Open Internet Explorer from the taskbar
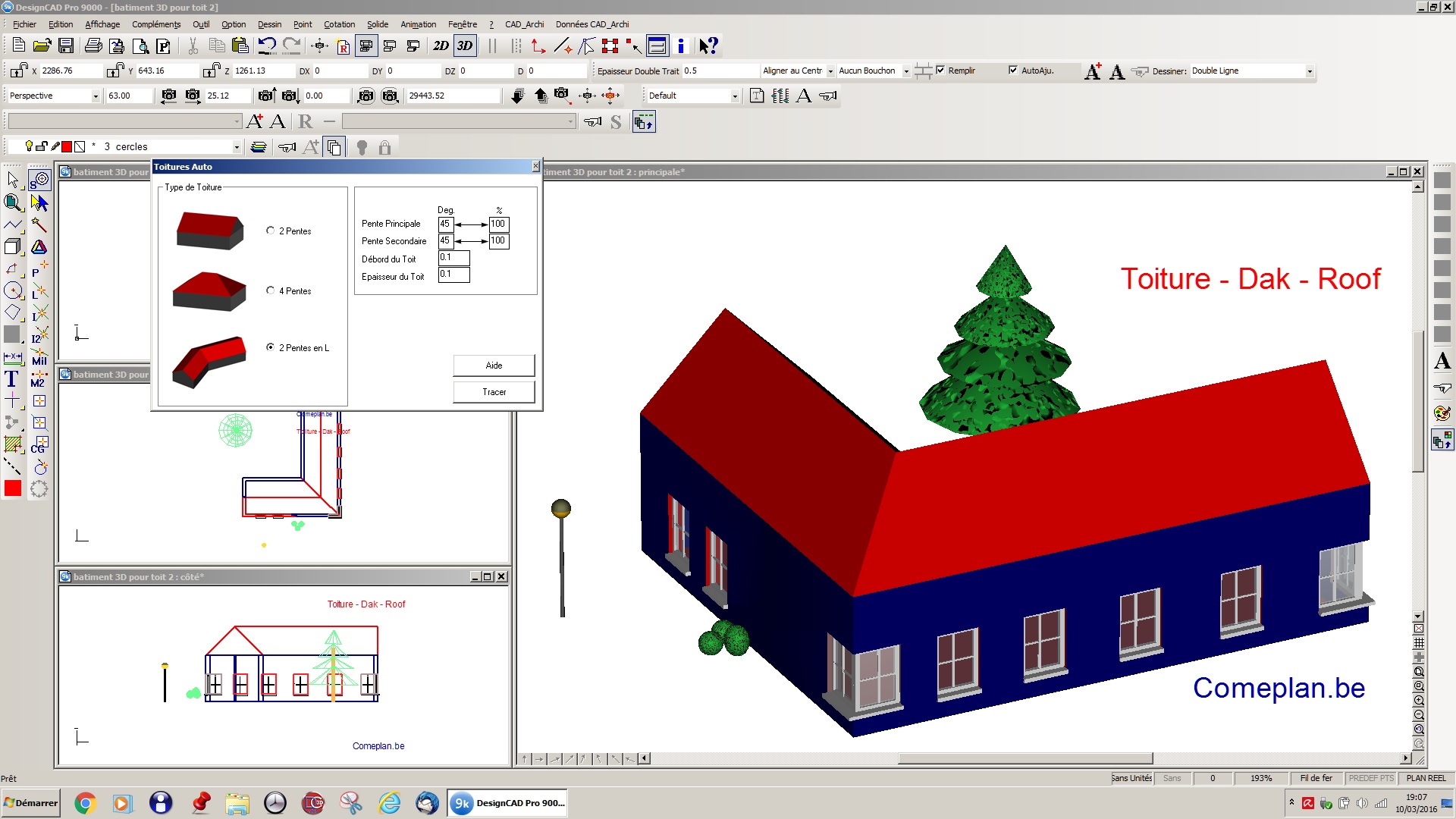The width and height of the screenshot is (1456, 819). click(x=389, y=803)
